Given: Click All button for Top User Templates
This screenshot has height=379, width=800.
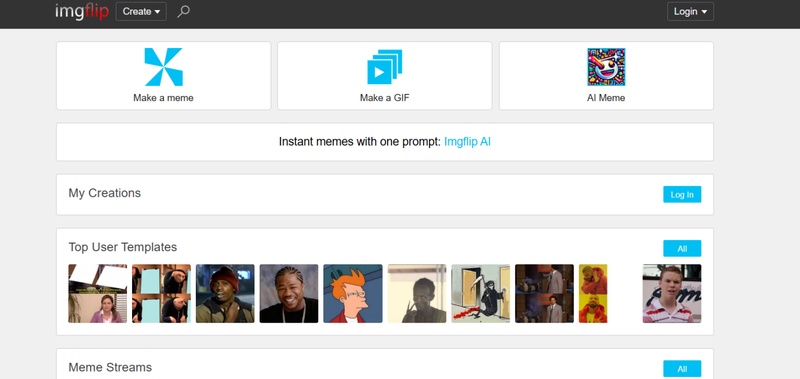Looking at the screenshot, I should point(682,248).
